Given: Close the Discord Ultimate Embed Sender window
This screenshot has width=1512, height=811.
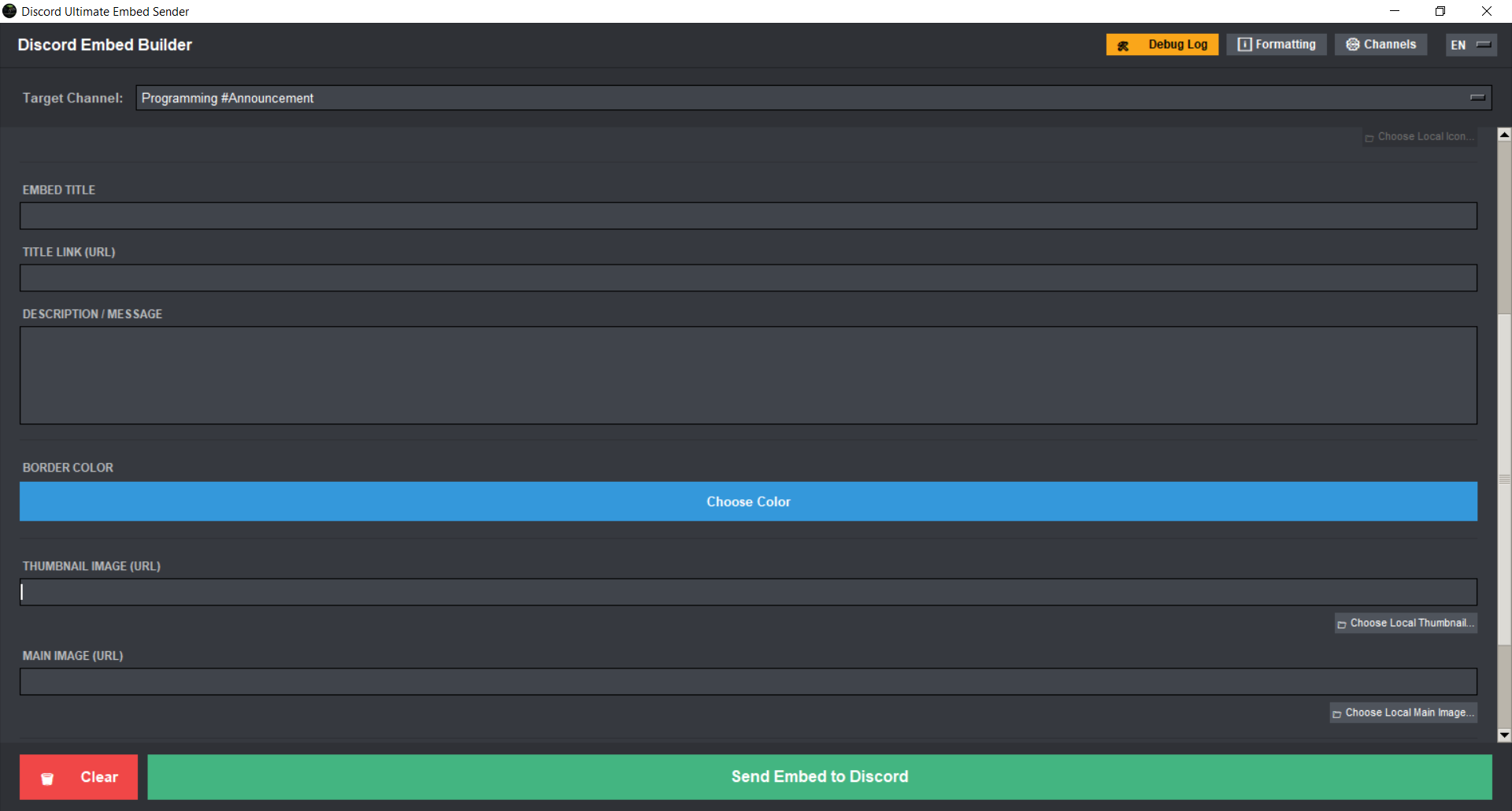Looking at the screenshot, I should click(1487, 11).
